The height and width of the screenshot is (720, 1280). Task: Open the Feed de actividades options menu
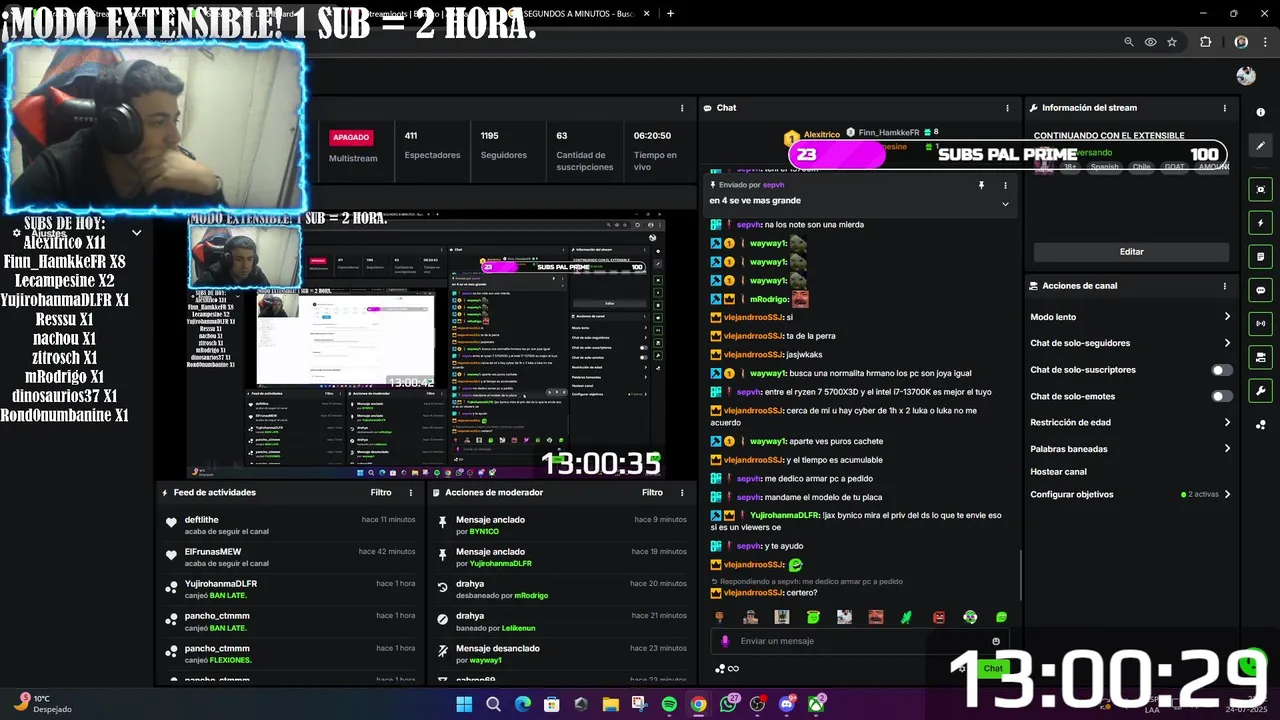pos(410,493)
